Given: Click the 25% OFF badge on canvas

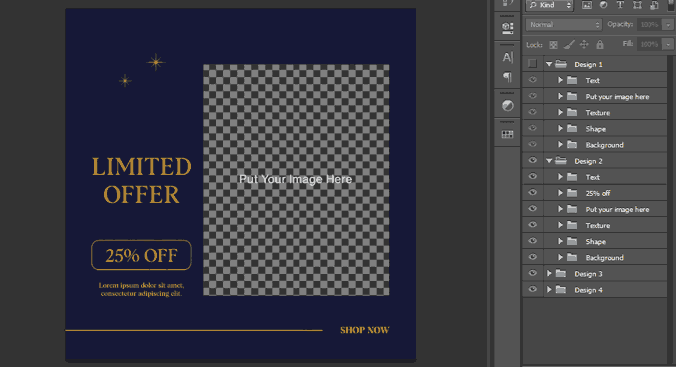Looking at the screenshot, I should pos(141,255).
